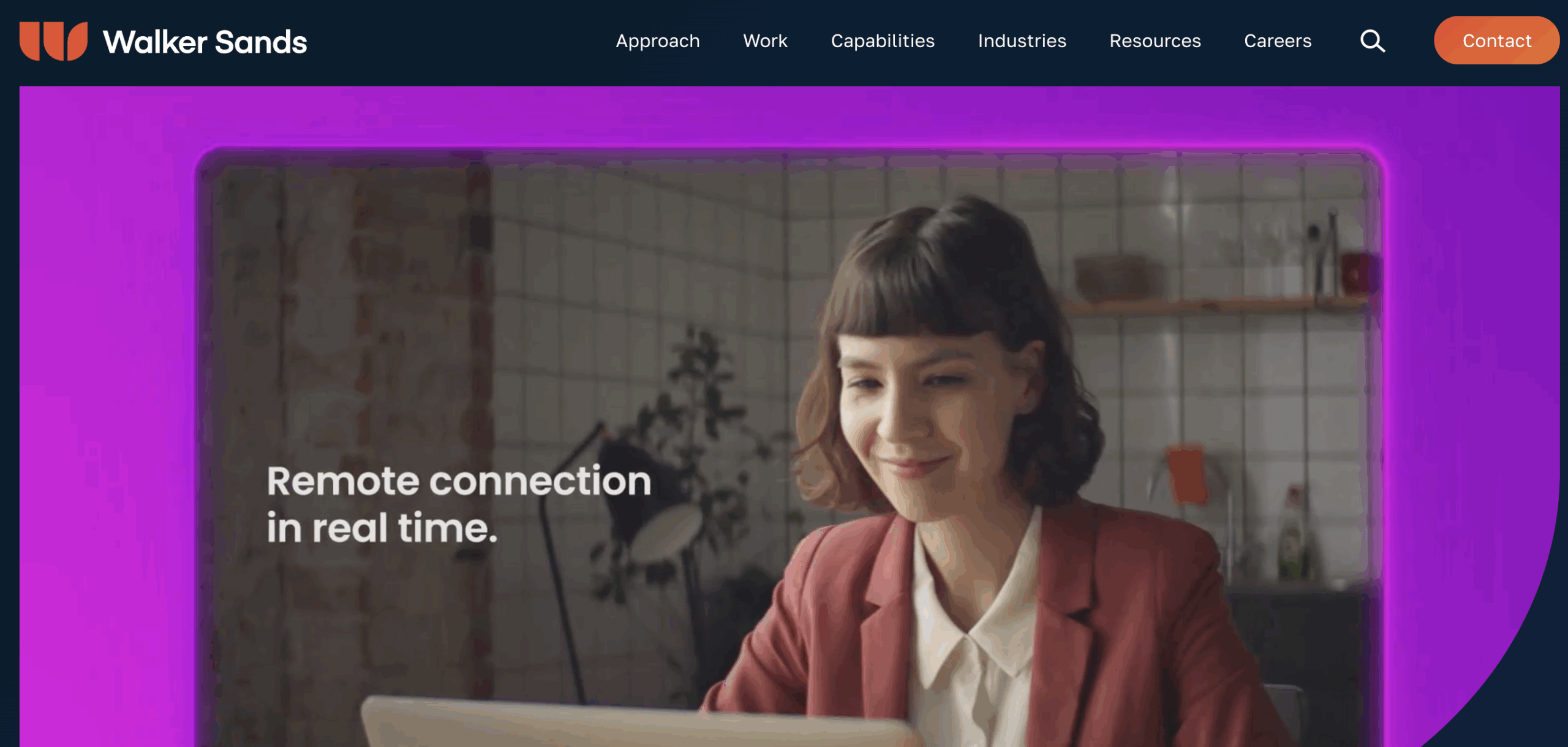Open the search magnifying glass icon
Image resolution: width=1568 pixels, height=747 pixels.
pos(1372,41)
